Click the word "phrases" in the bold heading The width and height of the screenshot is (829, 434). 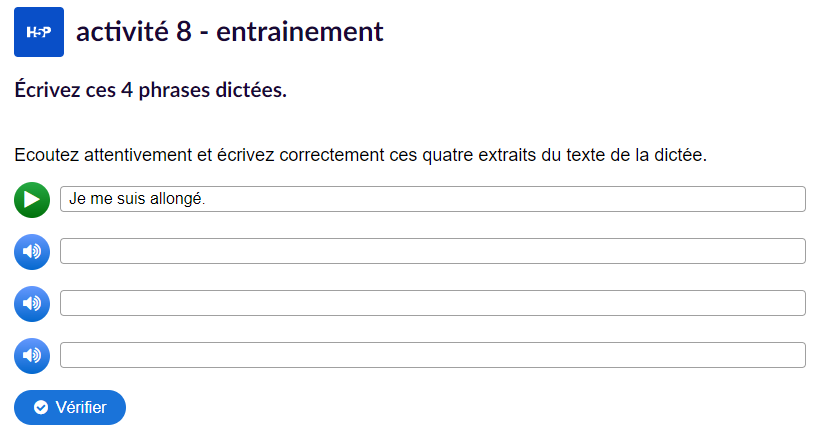click(183, 91)
